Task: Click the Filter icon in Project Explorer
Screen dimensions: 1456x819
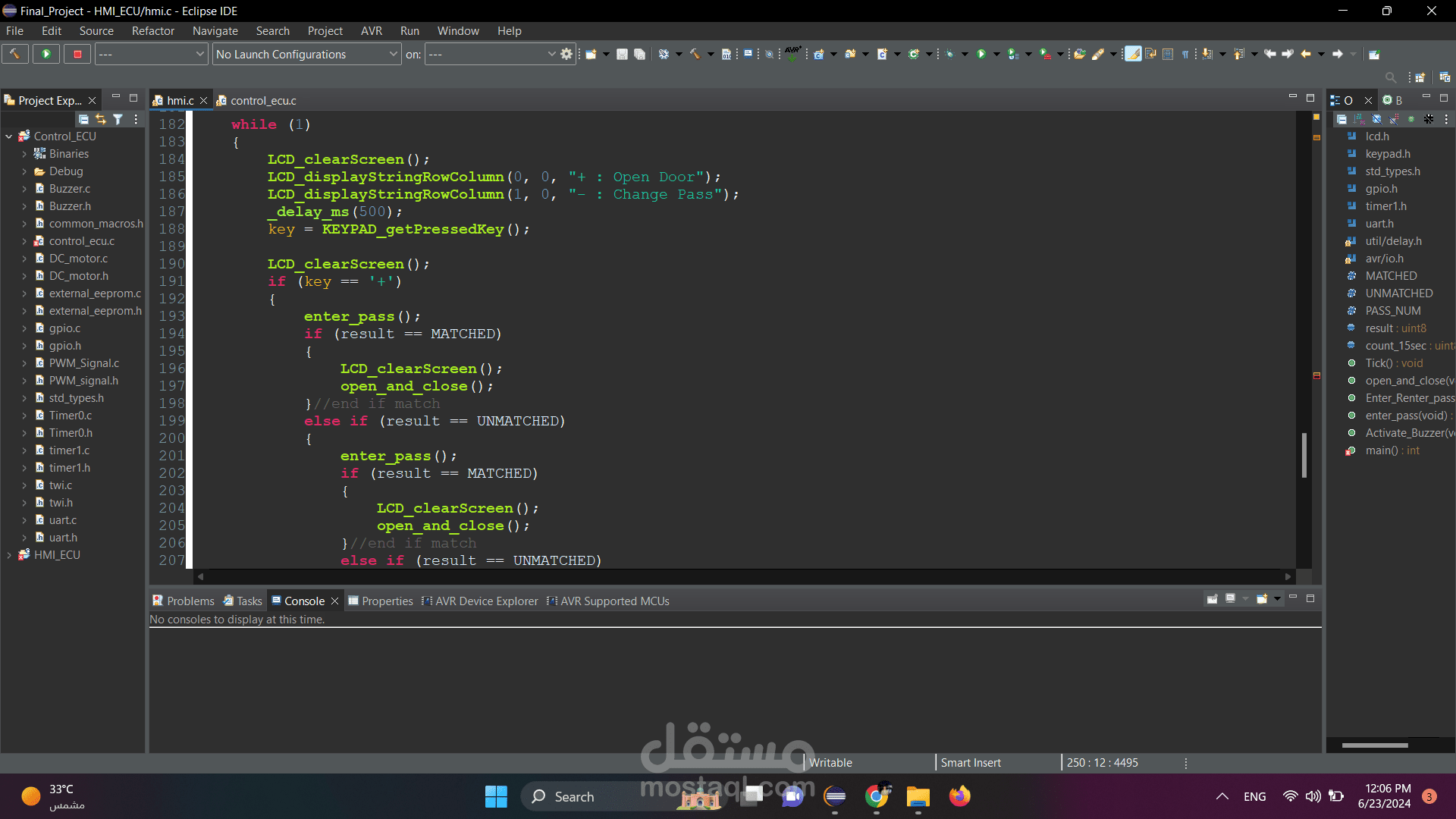Action: pos(118,119)
